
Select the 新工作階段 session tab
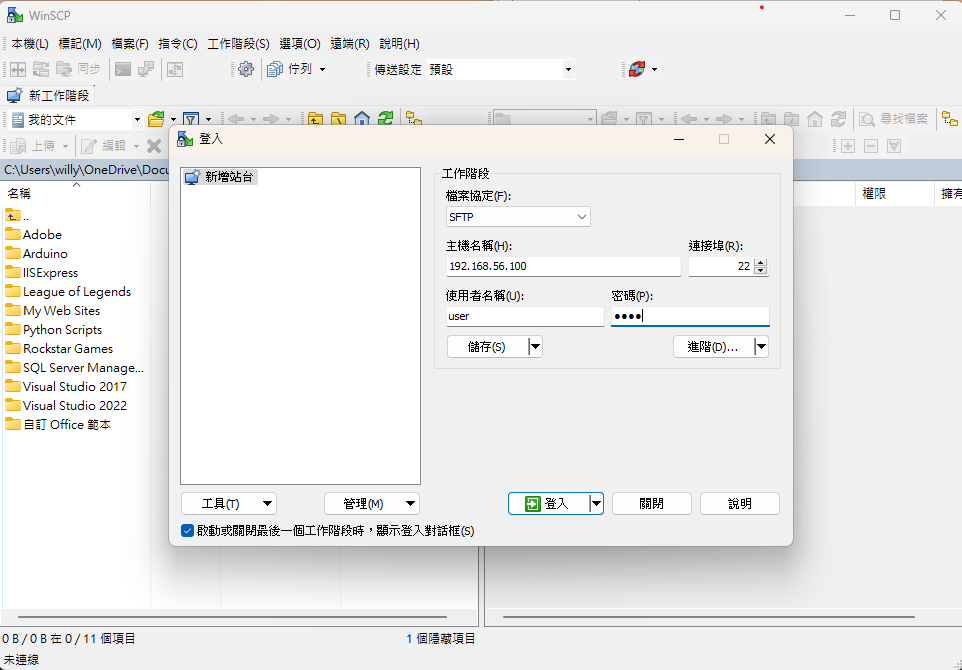(x=48, y=96)
